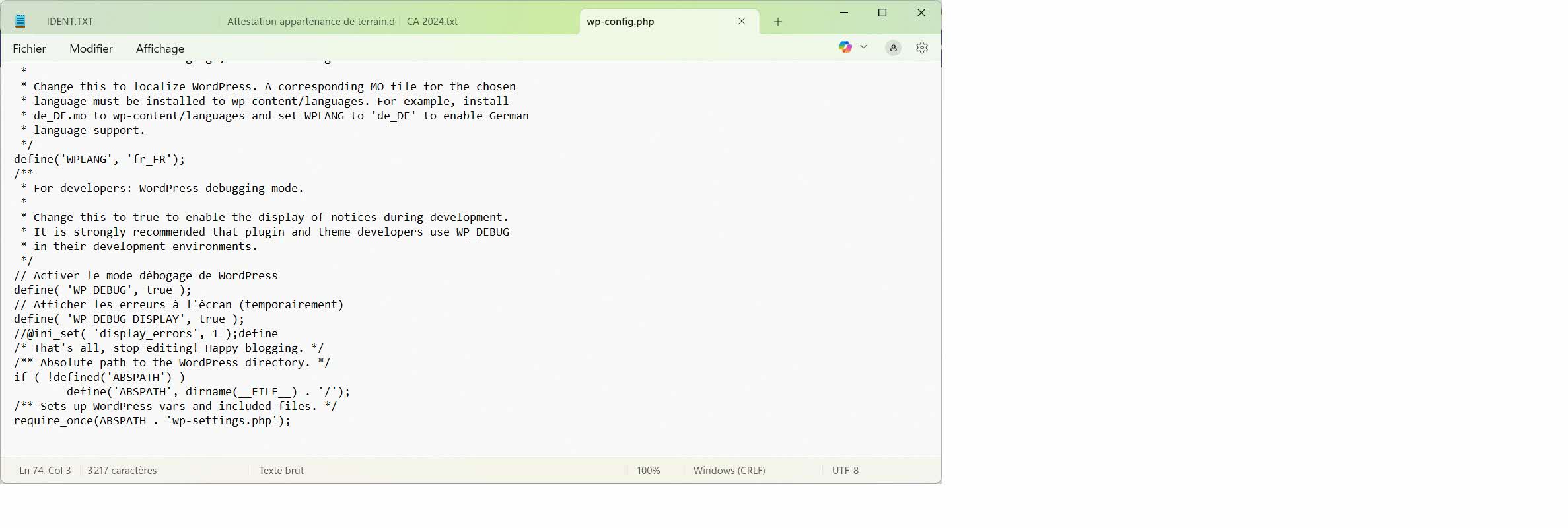Click the Windows (CRLF) line ending indicator
Image resolution: width=1568 pixels, height=528 pixels.
point(729,471)
